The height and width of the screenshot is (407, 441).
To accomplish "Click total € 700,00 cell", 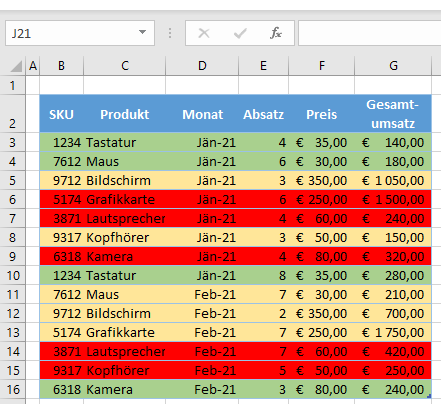I will (x=393, y=313).
